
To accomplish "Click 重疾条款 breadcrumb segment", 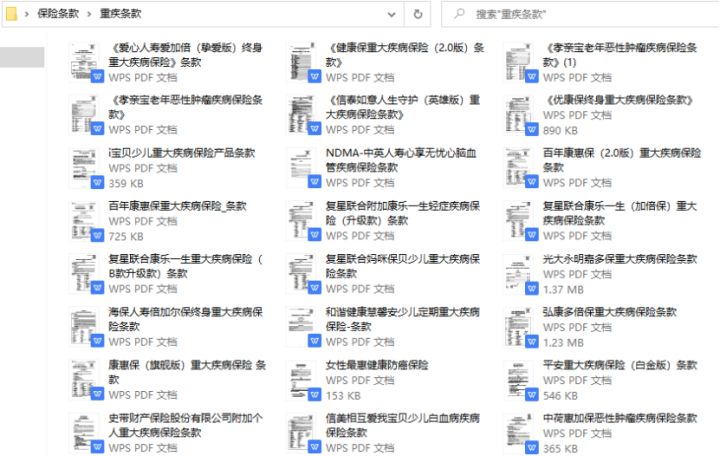I will [121, 14].
